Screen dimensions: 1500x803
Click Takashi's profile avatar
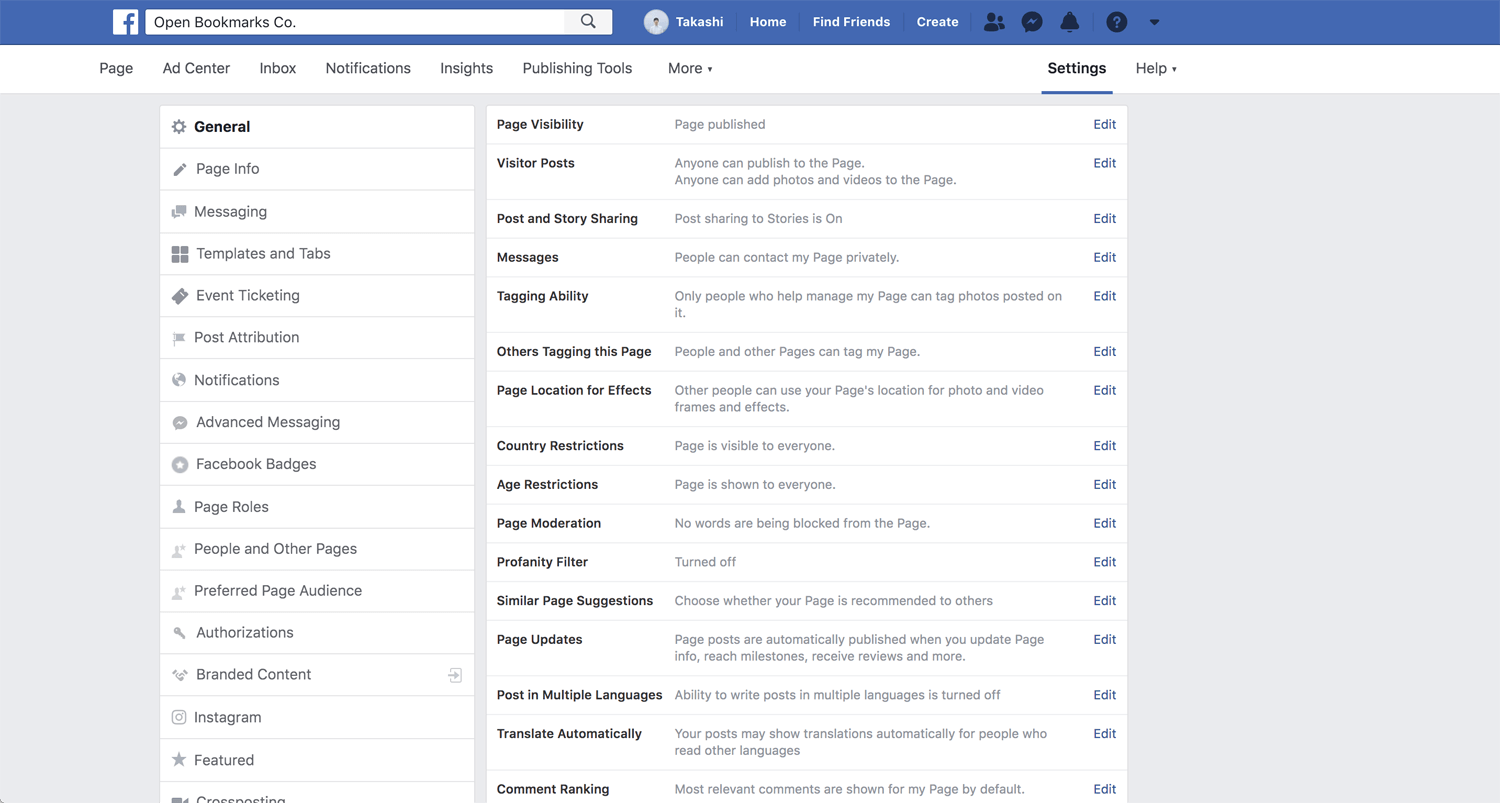coord(656,22)
